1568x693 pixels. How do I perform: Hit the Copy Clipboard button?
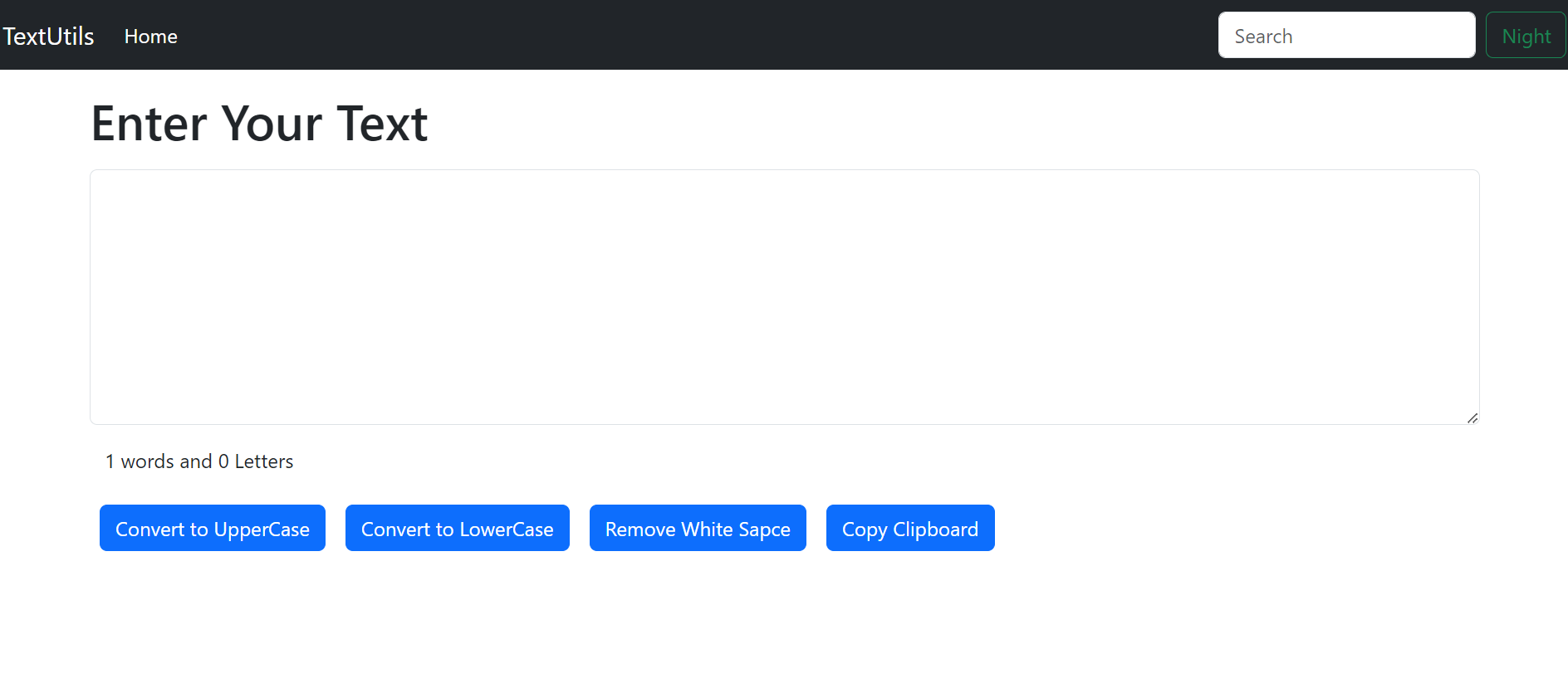[x=909, y=529]
